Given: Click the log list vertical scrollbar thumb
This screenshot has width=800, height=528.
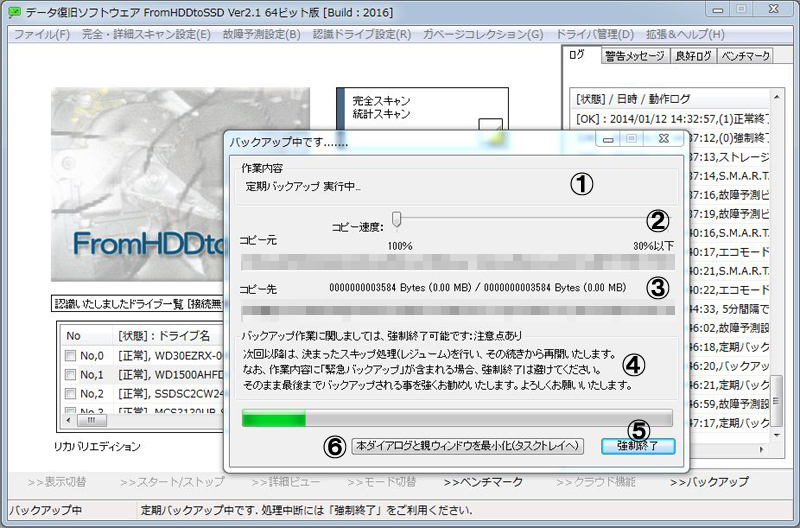Looking at the screenshot, I should tap(777, 401).
